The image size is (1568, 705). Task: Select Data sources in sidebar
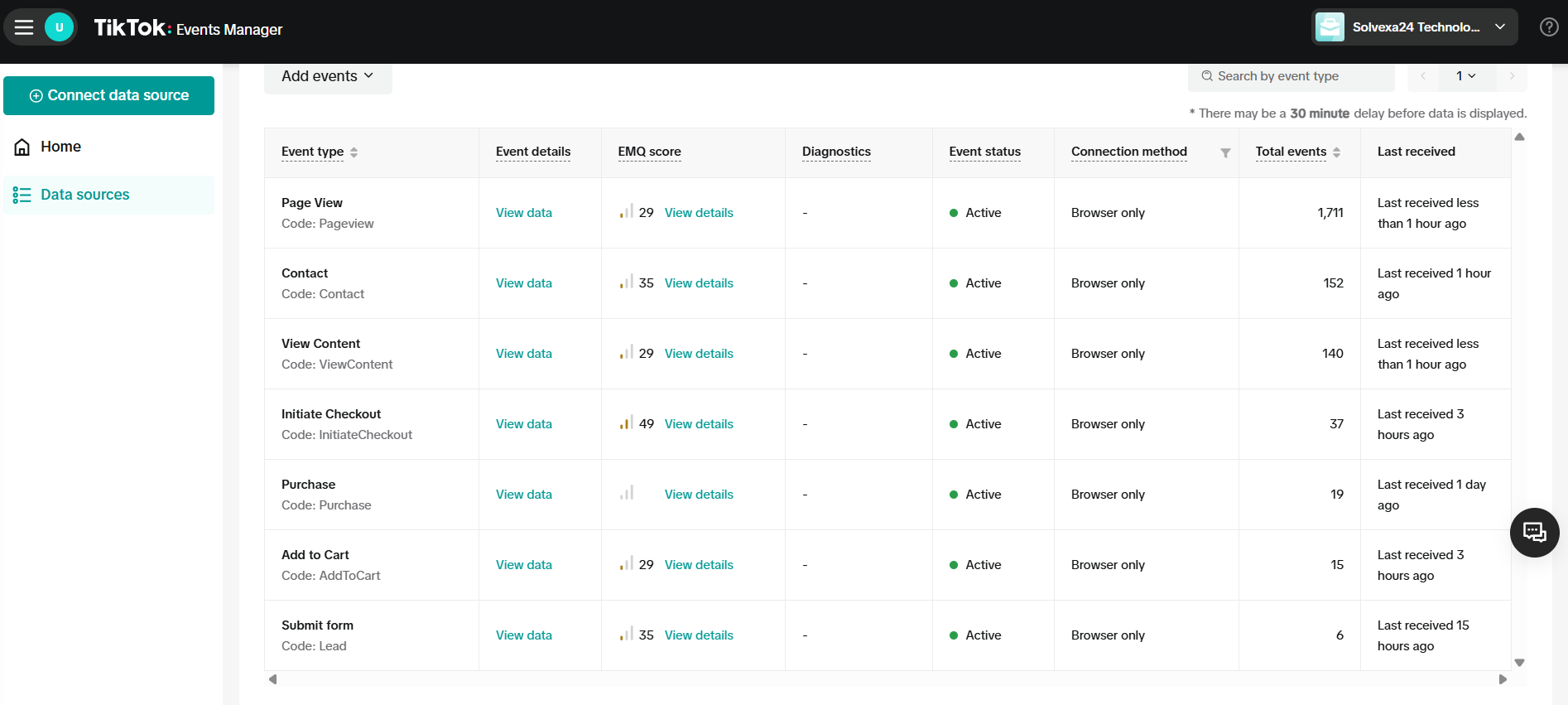[x=84, y=195]
